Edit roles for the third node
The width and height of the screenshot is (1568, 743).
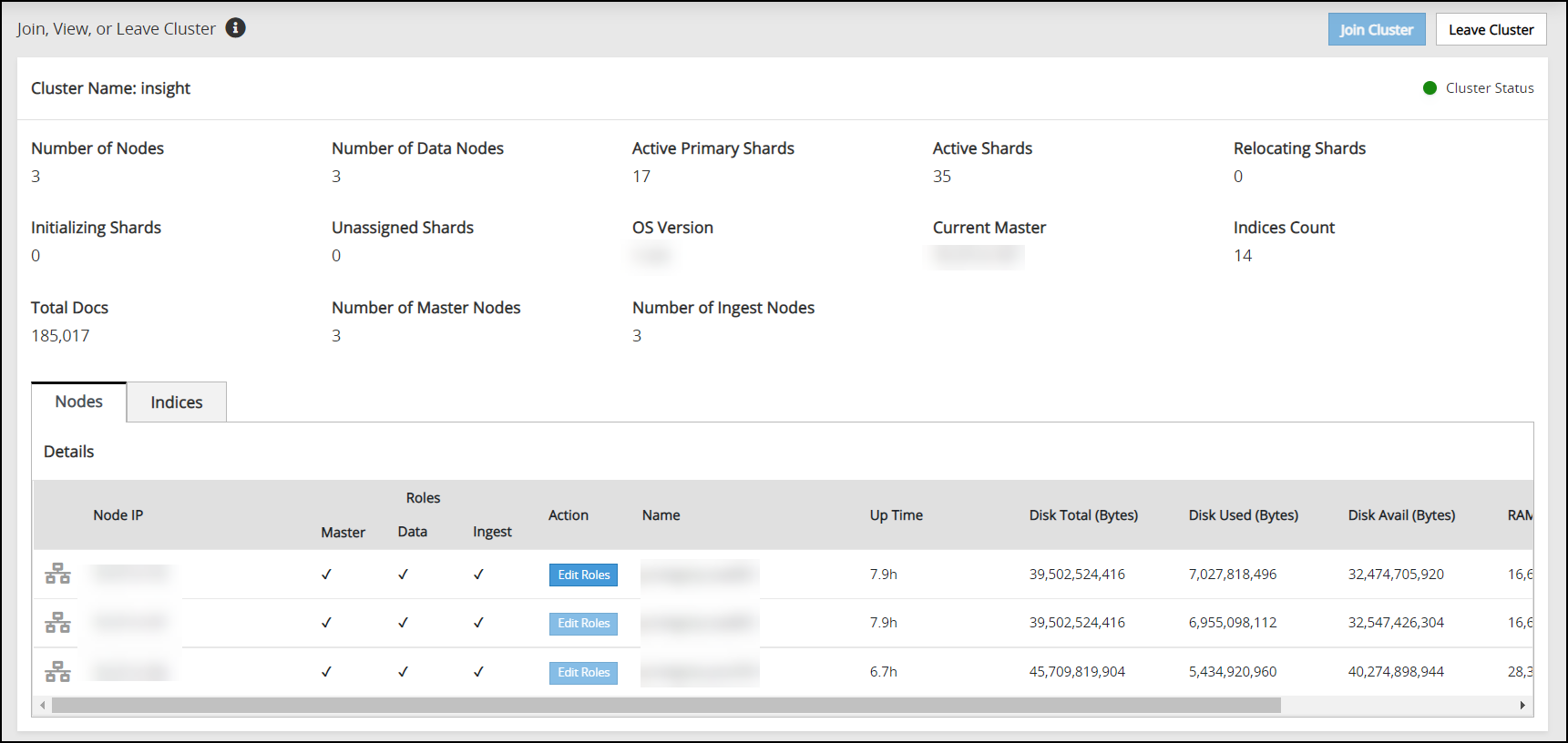(583, 672)
